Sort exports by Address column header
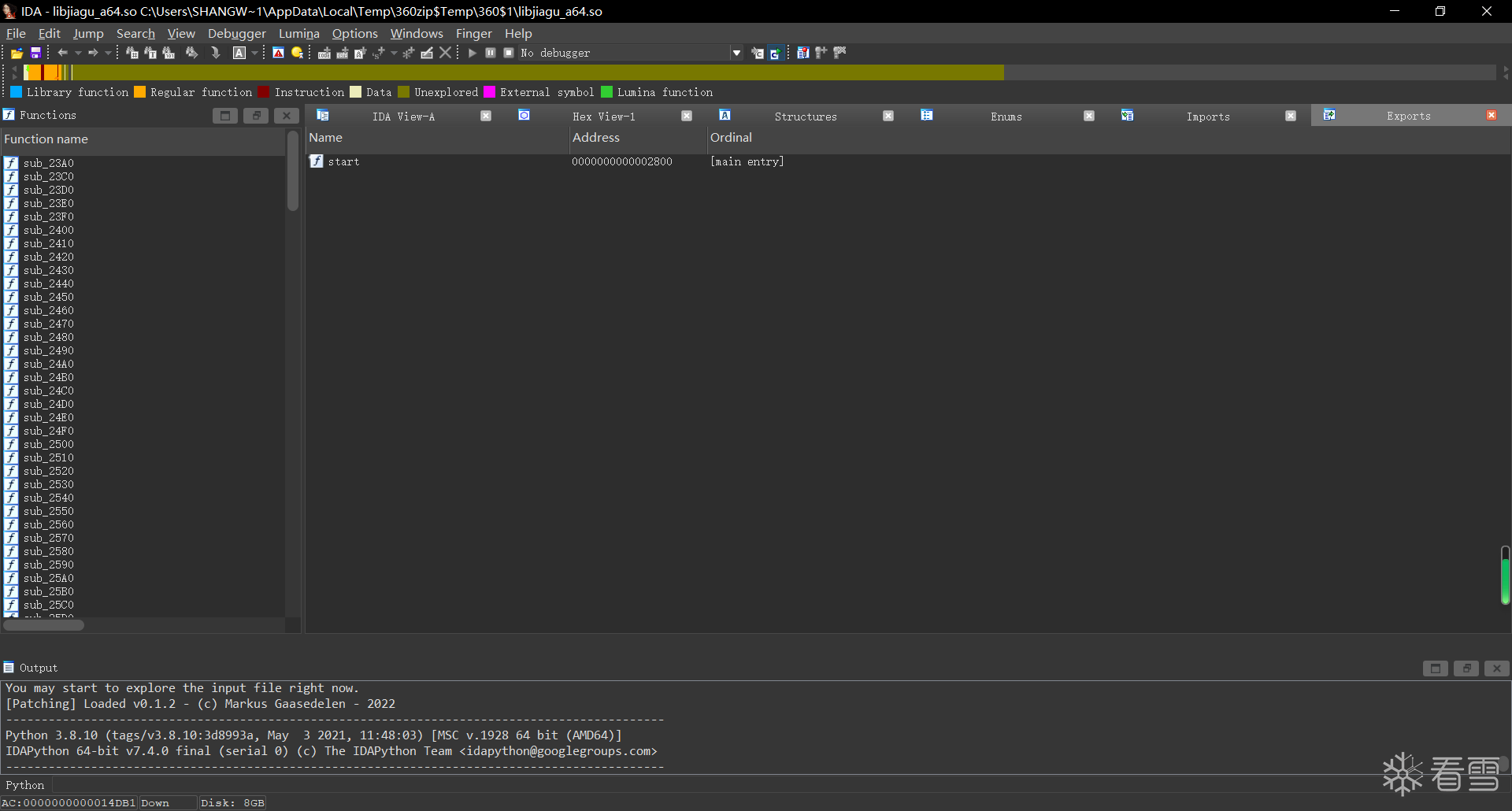 click(x=639, y=138)
